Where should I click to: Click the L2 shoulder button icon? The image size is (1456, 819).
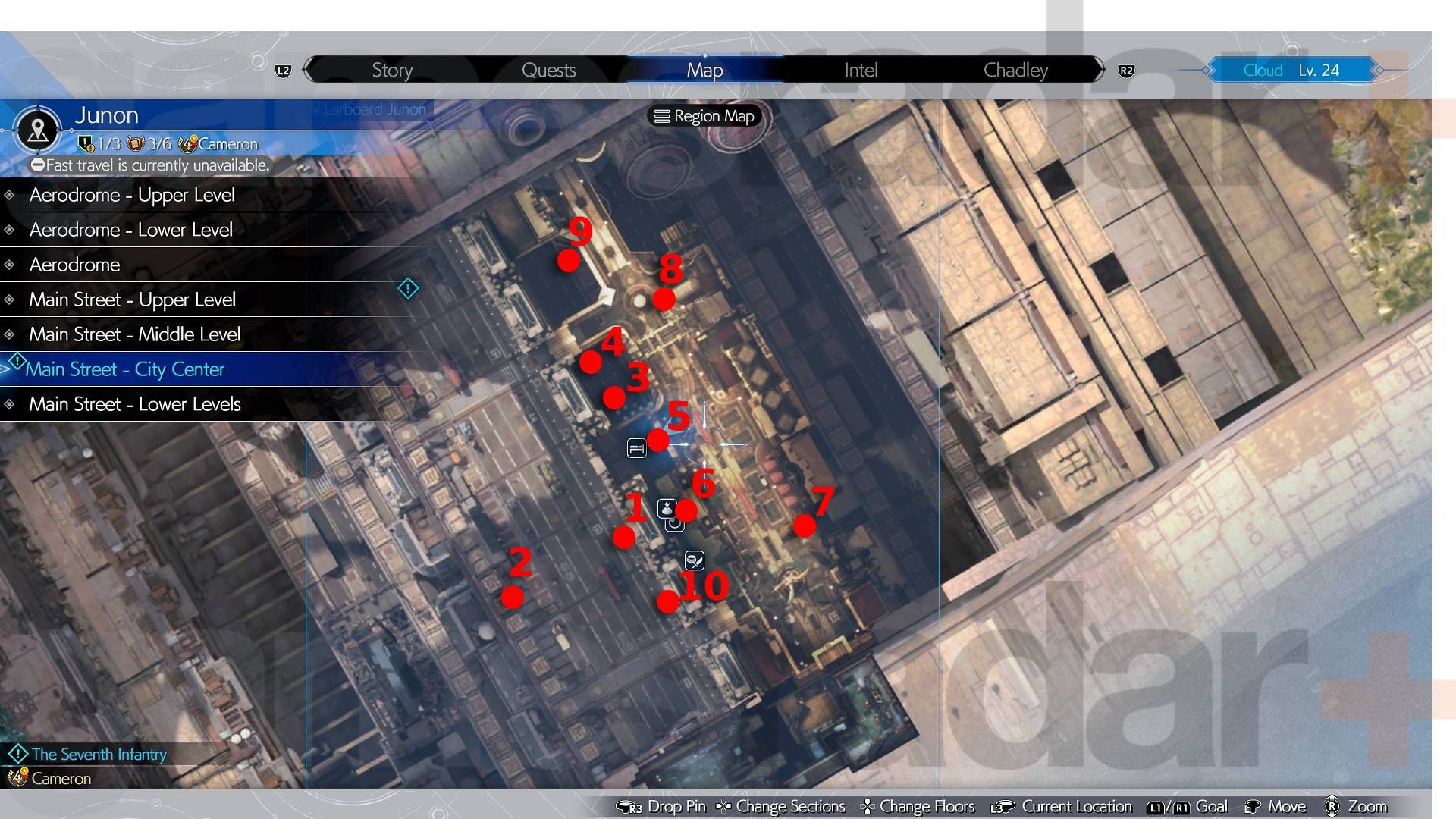283,71
